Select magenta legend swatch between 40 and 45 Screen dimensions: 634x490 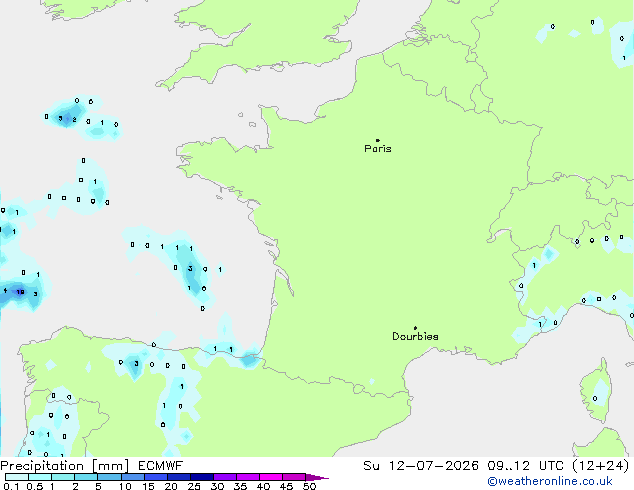[x=271, y=477]
